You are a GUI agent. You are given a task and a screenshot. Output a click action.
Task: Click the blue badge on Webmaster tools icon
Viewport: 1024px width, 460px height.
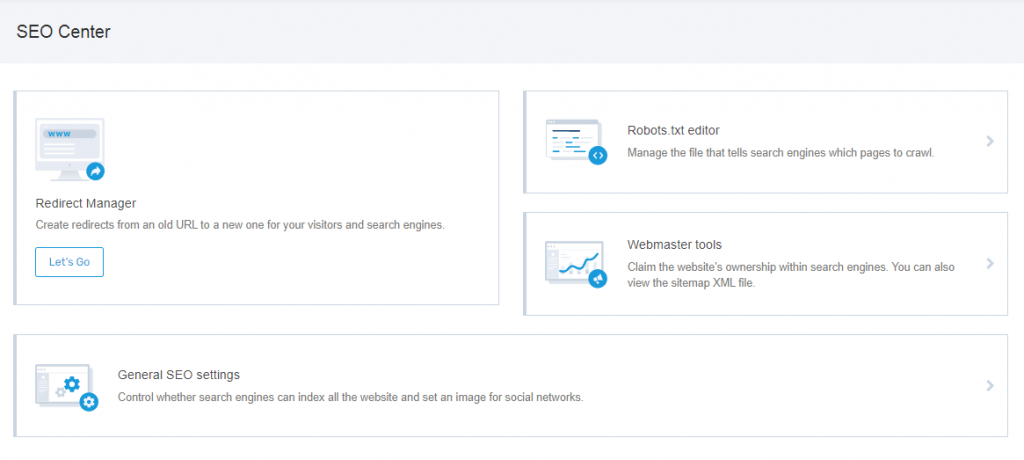click(x=598, y=279)
